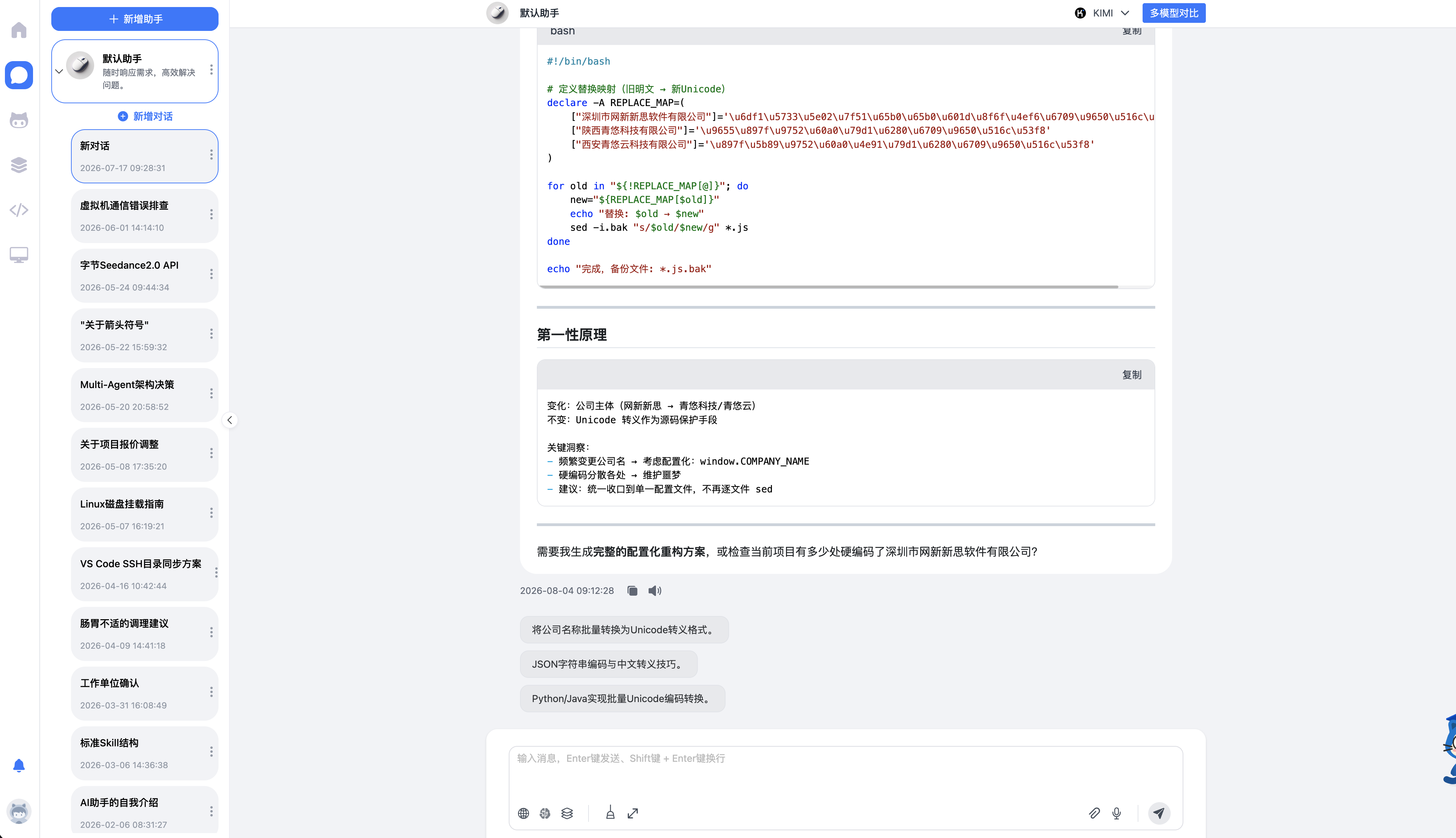Click 新增助手 button
Screen dimensions: 1456x838
pyautogui.click(x=135, y=19)
